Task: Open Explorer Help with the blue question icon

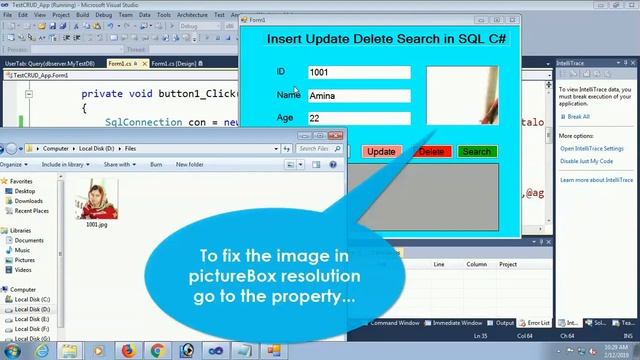Action: tap(333, 164)
